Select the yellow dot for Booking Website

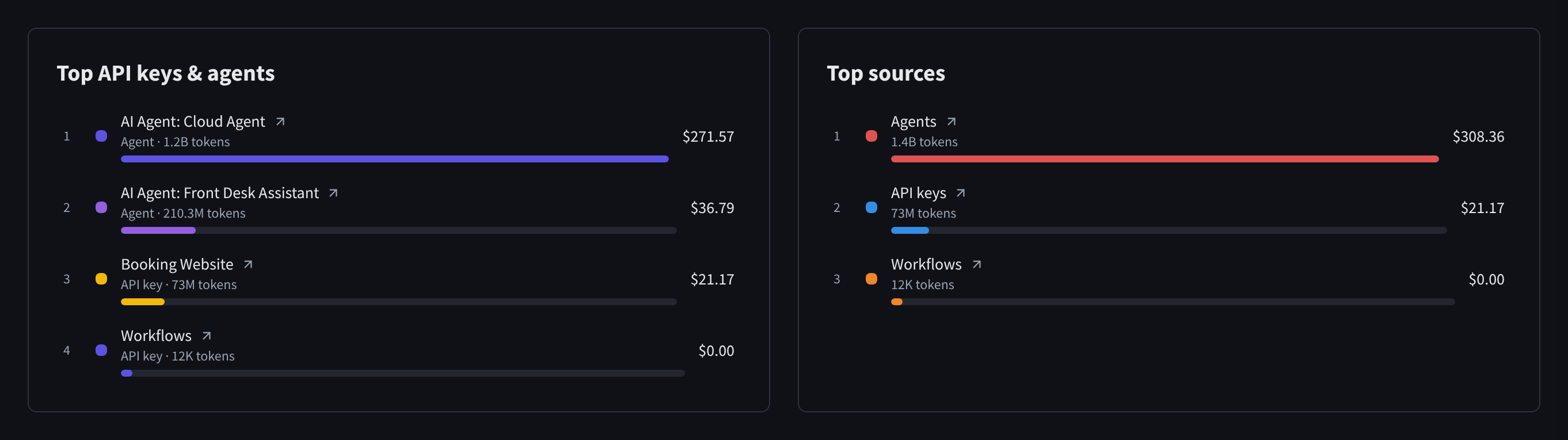click(x=102, y=279)
